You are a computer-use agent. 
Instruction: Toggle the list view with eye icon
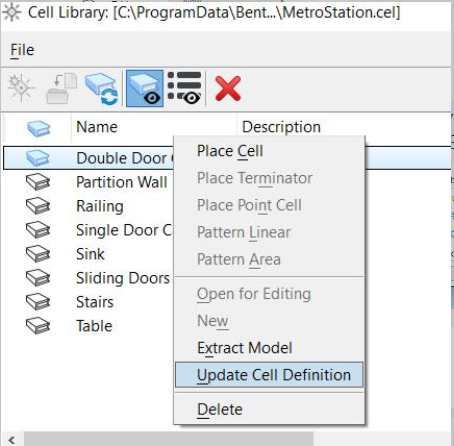(x=184, y=88)
